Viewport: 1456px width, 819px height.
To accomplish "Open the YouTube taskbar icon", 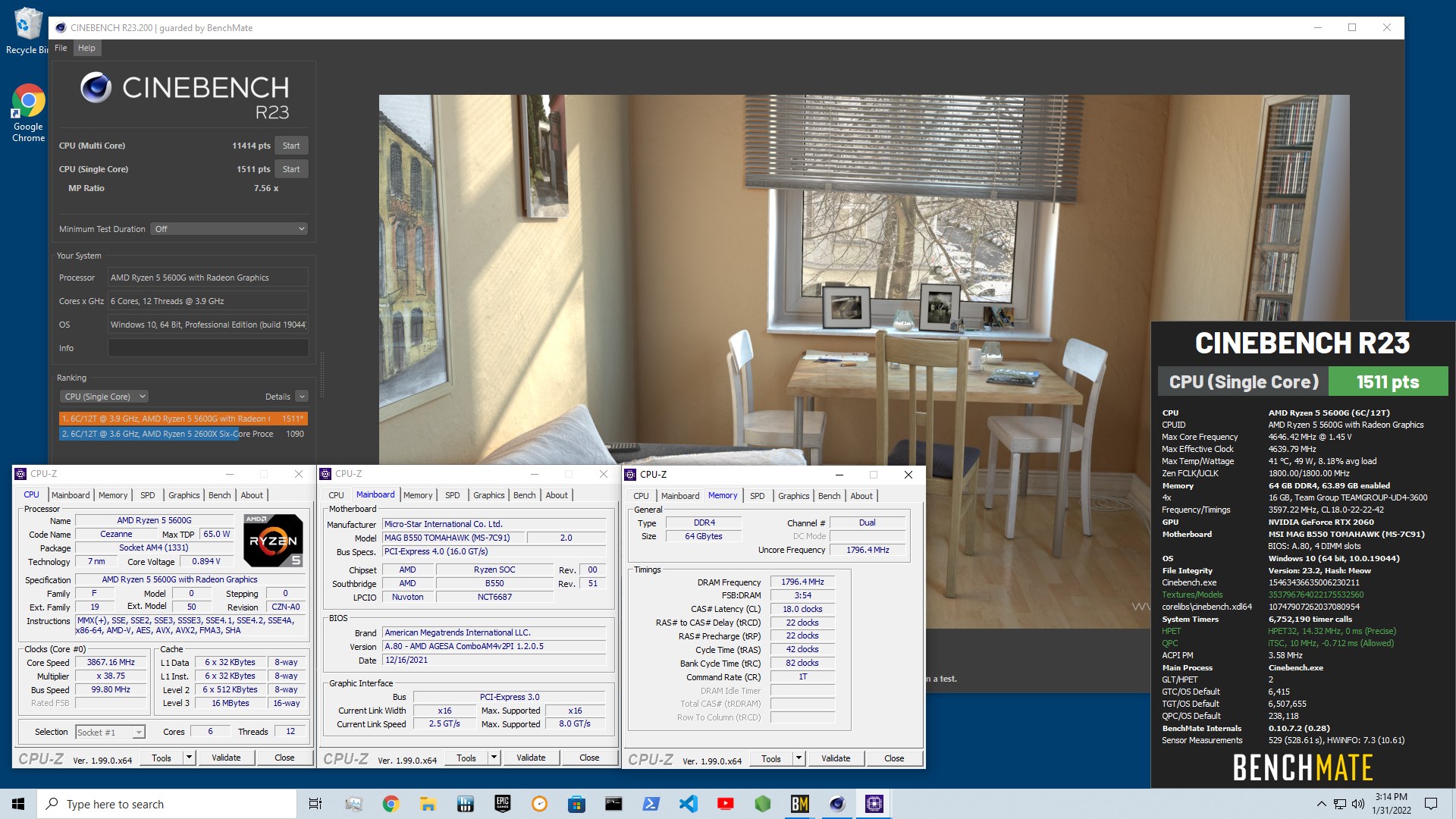I will click(725, 804).
